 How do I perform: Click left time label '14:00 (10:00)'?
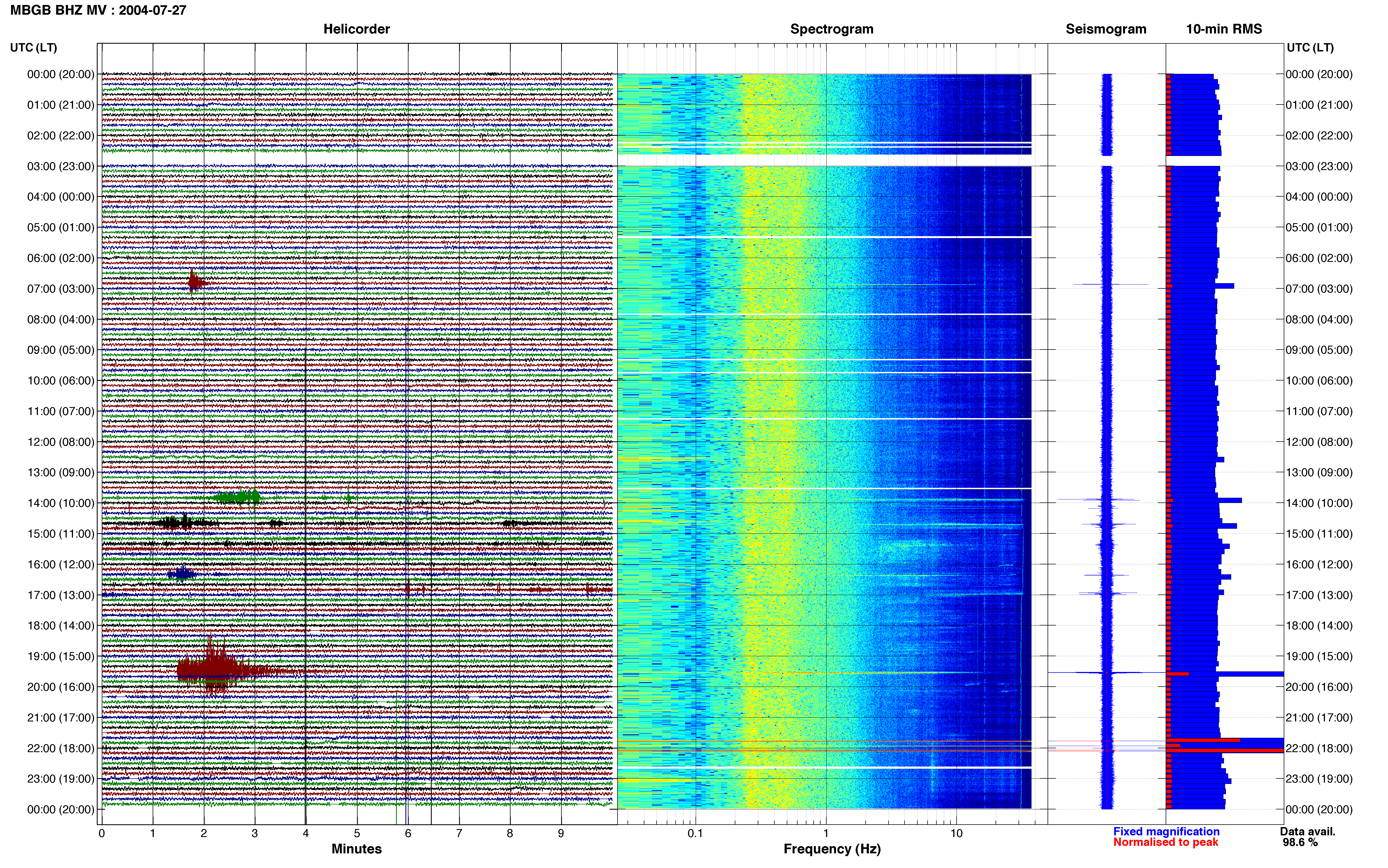point(61,503)
